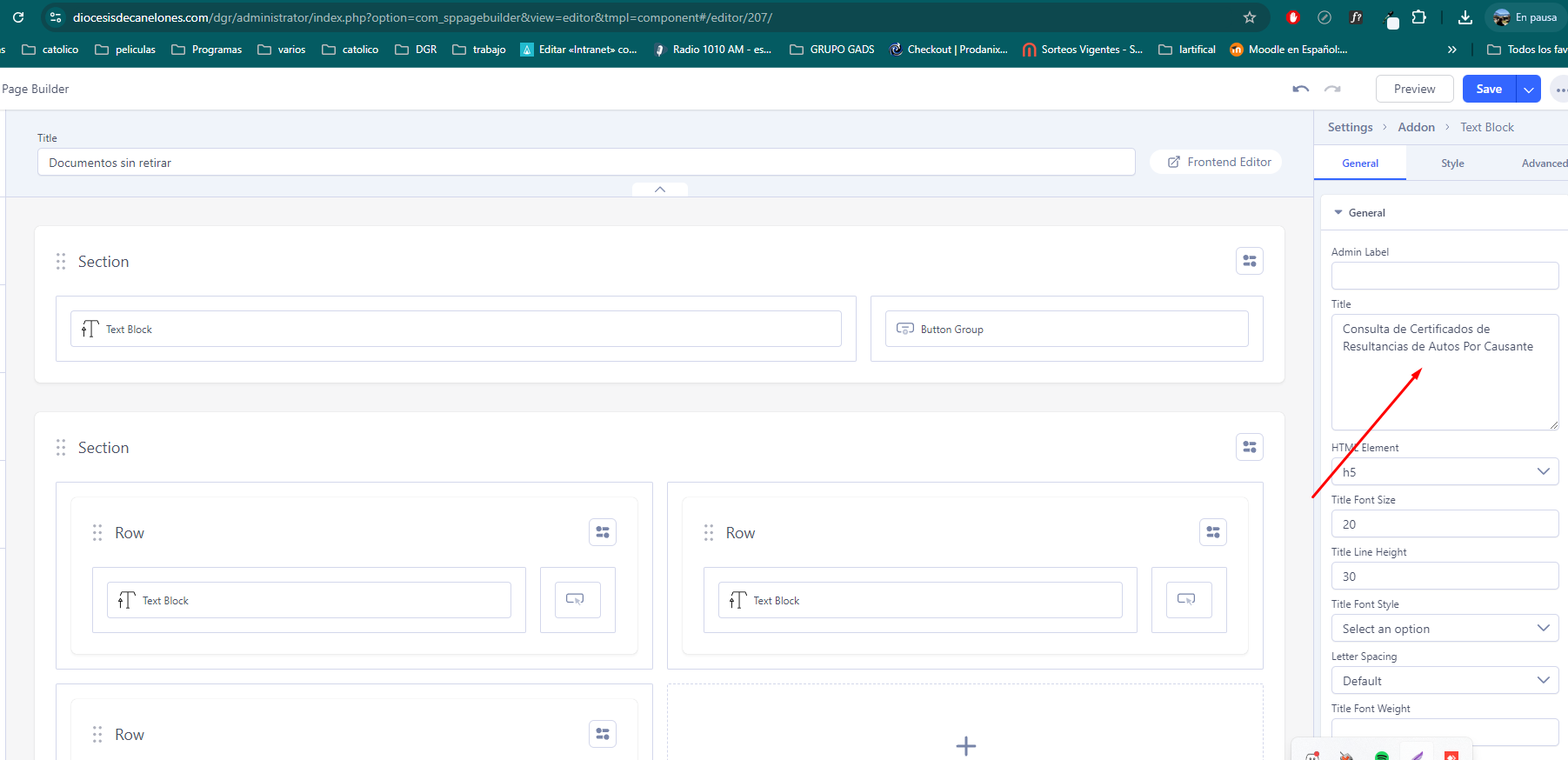Open the Letter Spacing dropdown
1568x760 pixels.
point(1445,680)
